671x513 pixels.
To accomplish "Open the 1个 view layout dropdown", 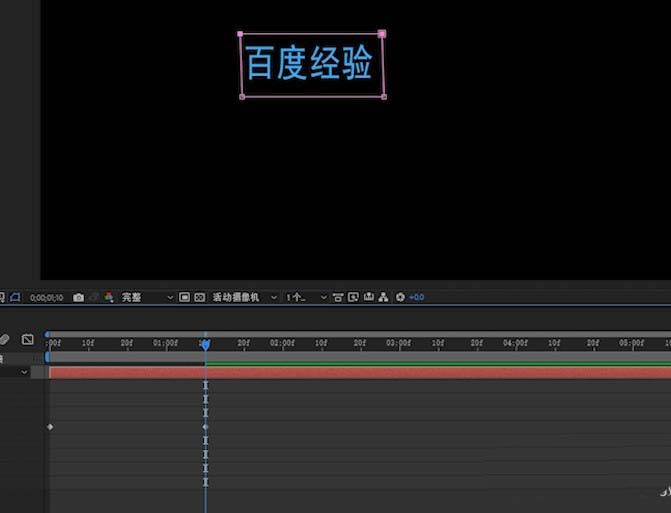I will tap(306, 297).
